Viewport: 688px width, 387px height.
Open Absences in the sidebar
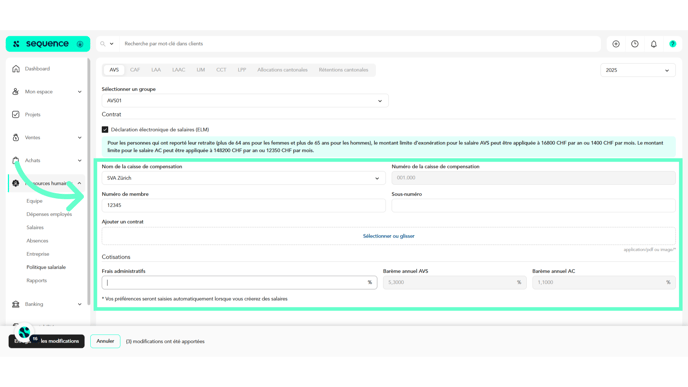click(37, 240)
